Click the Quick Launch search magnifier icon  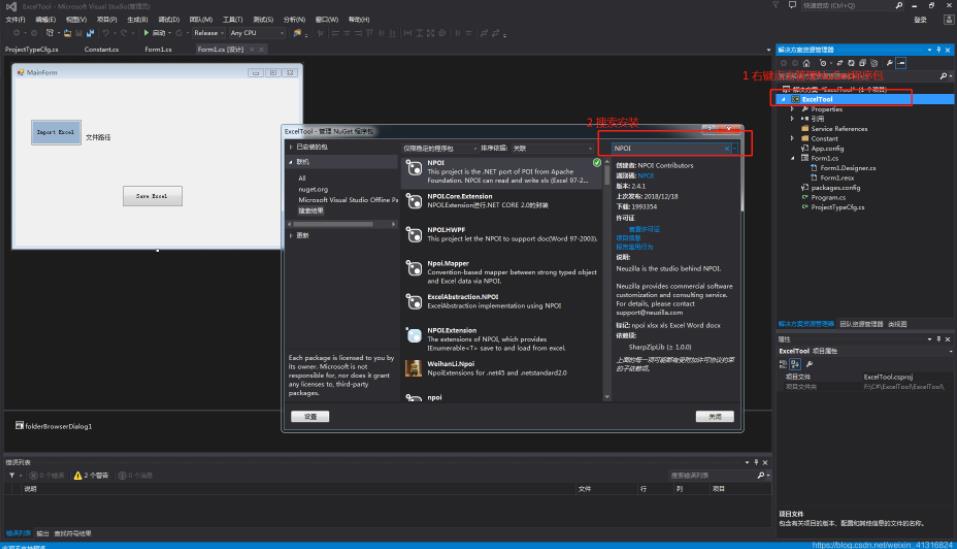[899, 5]
